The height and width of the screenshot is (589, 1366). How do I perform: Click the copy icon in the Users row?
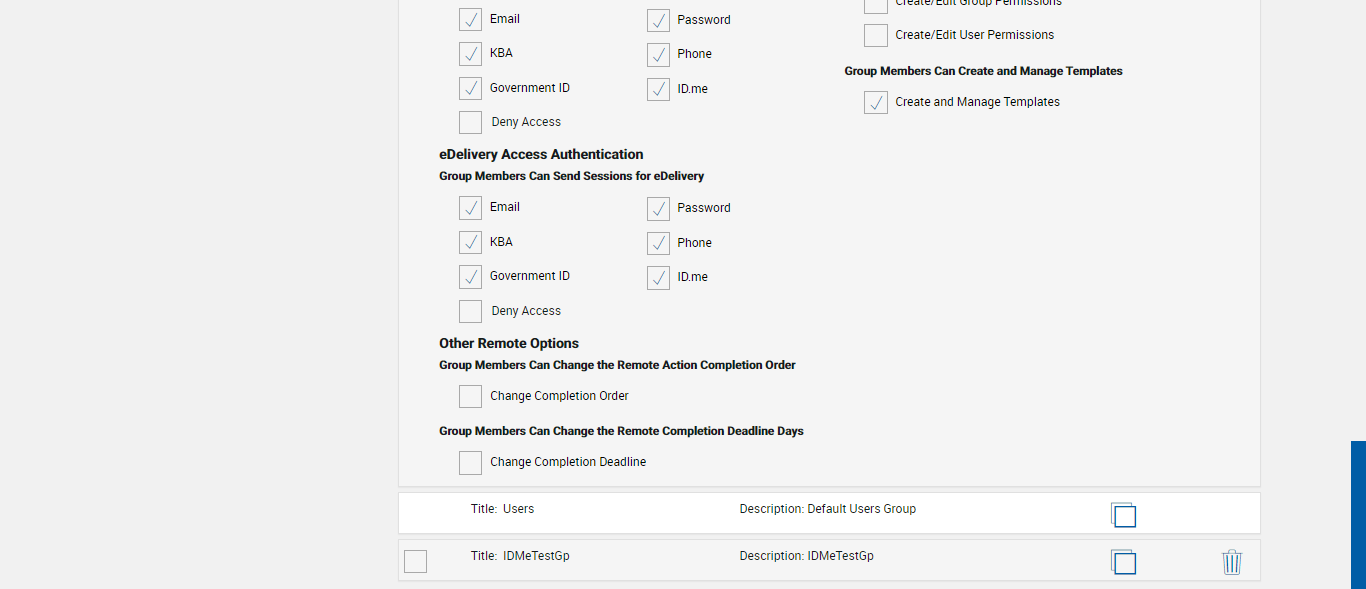tap(1123, 514)
